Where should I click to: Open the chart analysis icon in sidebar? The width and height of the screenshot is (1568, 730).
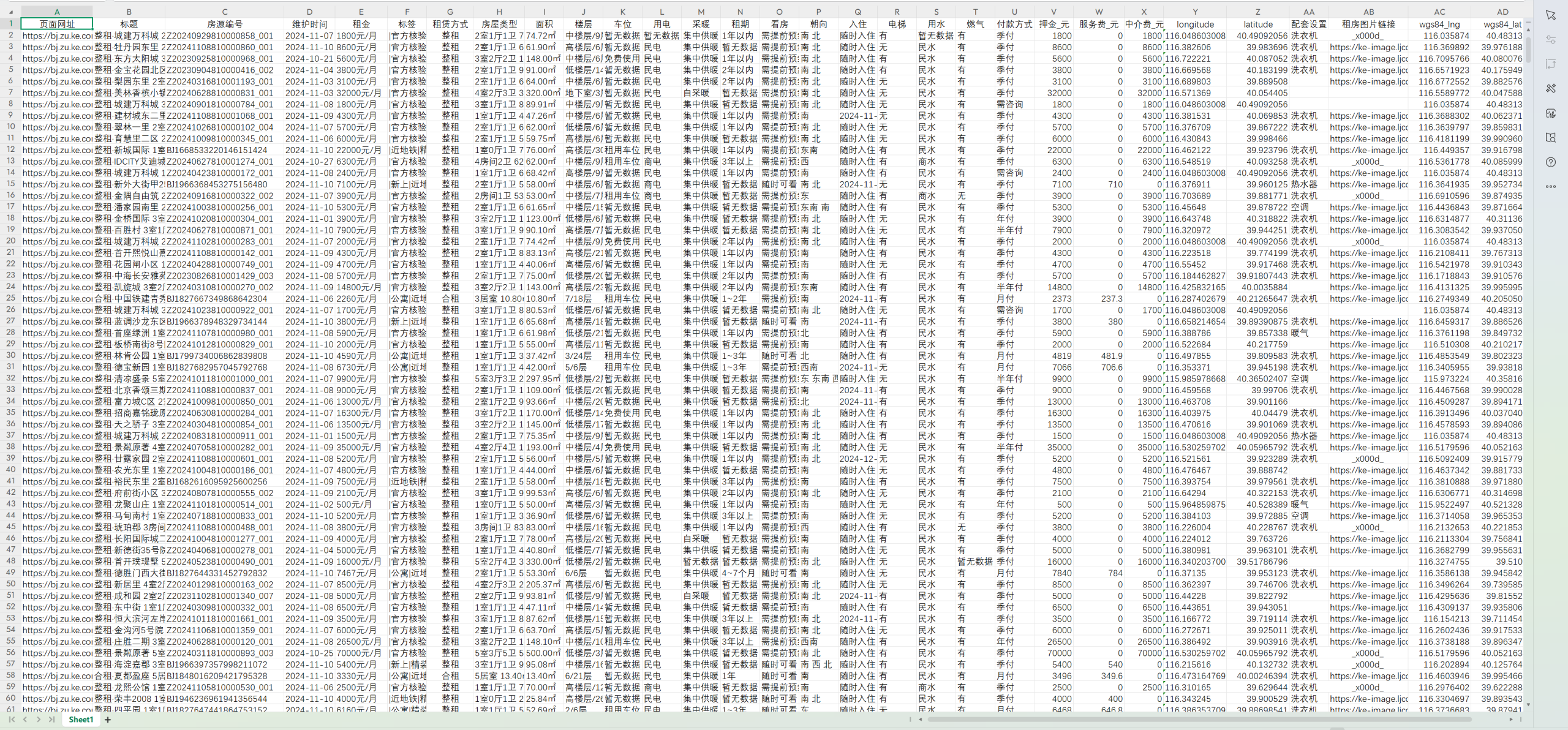click(1550, 113)
